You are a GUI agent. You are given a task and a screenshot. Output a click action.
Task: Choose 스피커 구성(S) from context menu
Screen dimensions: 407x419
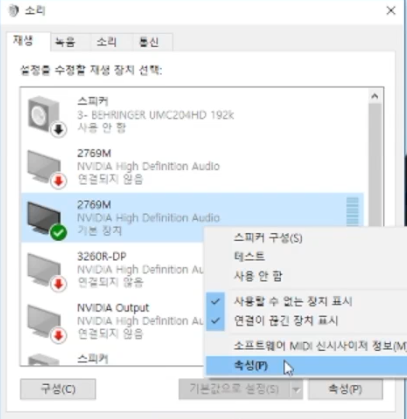click(268, 238)
